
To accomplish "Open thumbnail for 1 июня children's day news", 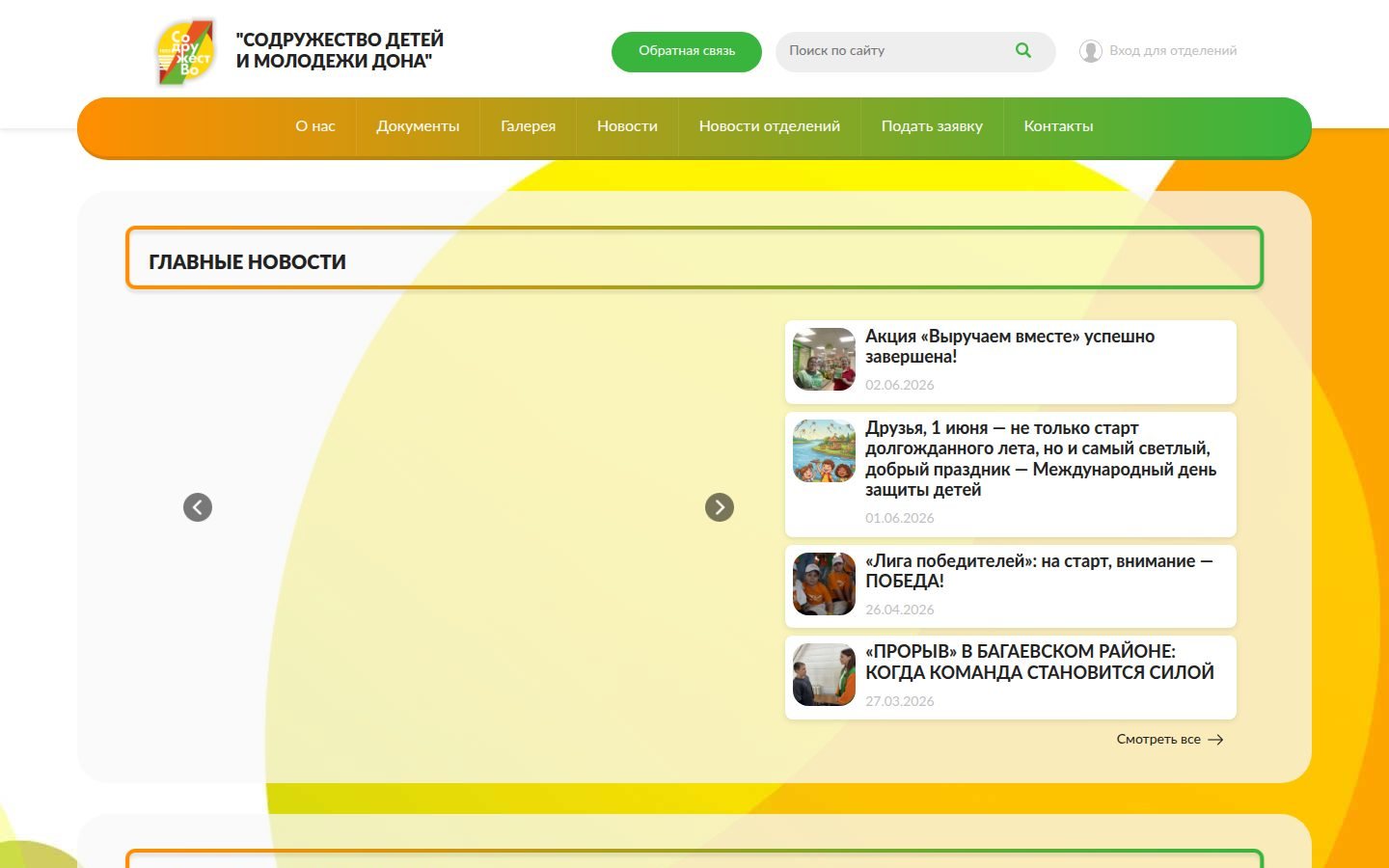I will tap(824, 450).
